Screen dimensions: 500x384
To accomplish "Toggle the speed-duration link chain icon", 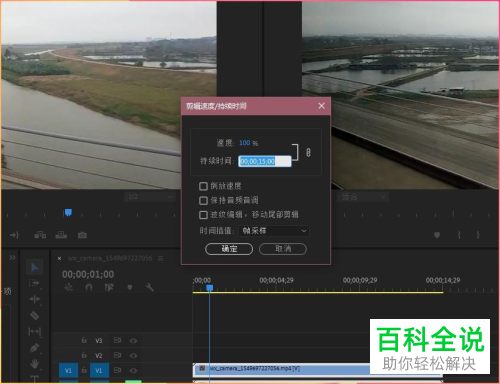I will [308, 153].
